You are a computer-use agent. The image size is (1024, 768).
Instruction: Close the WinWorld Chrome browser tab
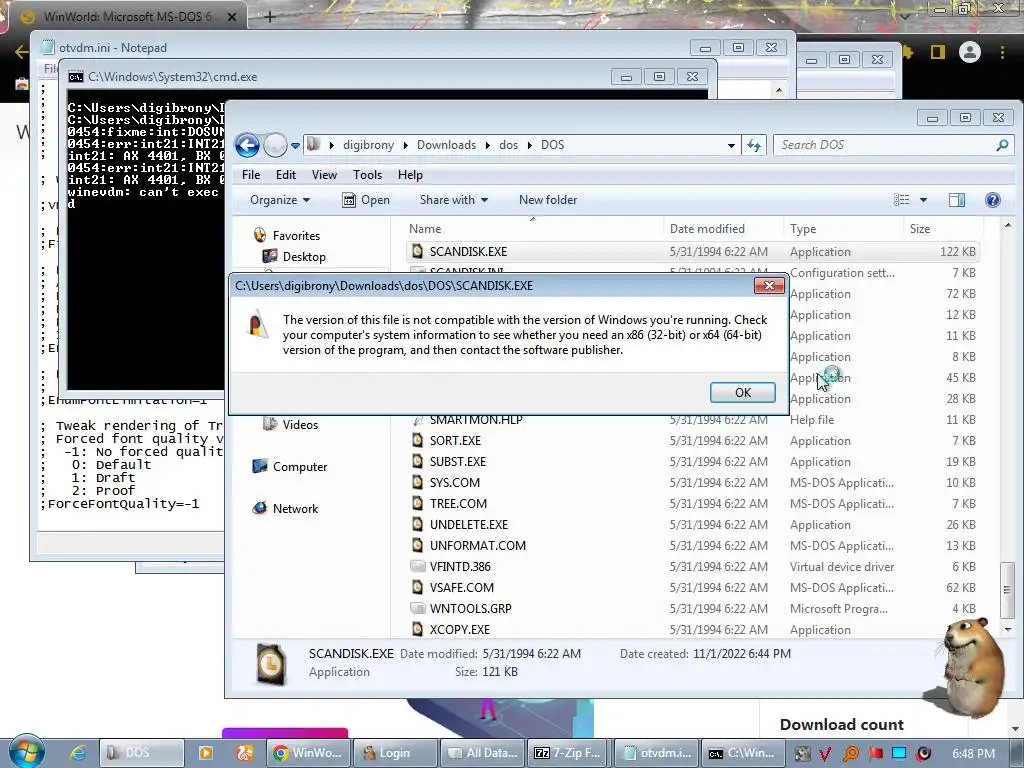[232, 17]
